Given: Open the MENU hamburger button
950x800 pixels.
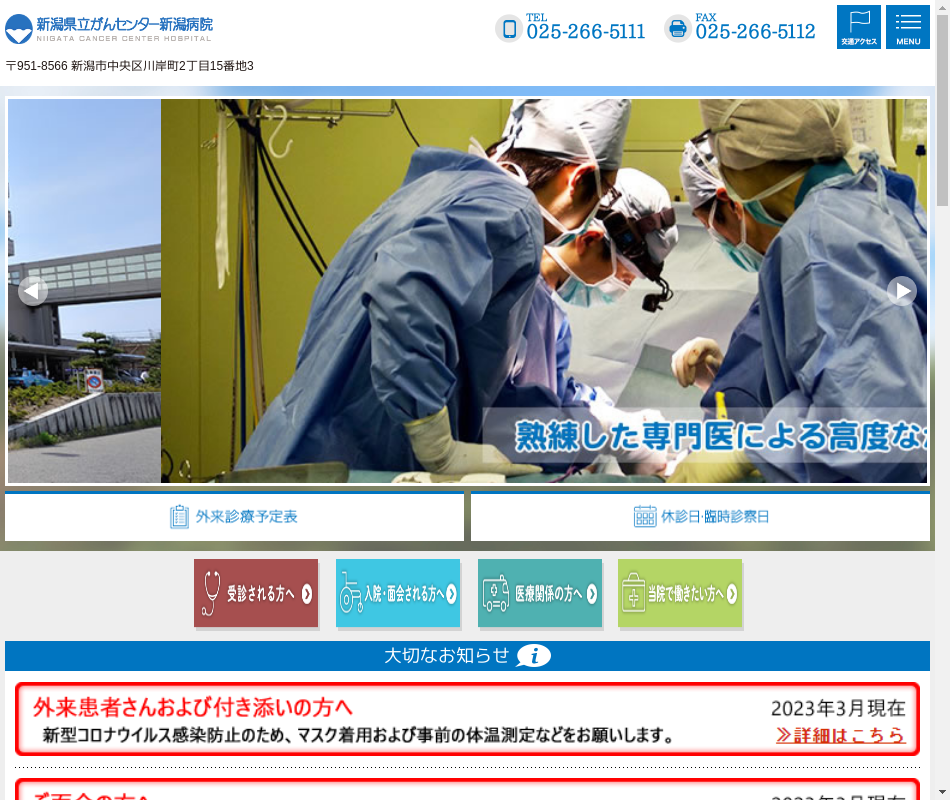Looking at the screenshot, I should click(908, 27).
